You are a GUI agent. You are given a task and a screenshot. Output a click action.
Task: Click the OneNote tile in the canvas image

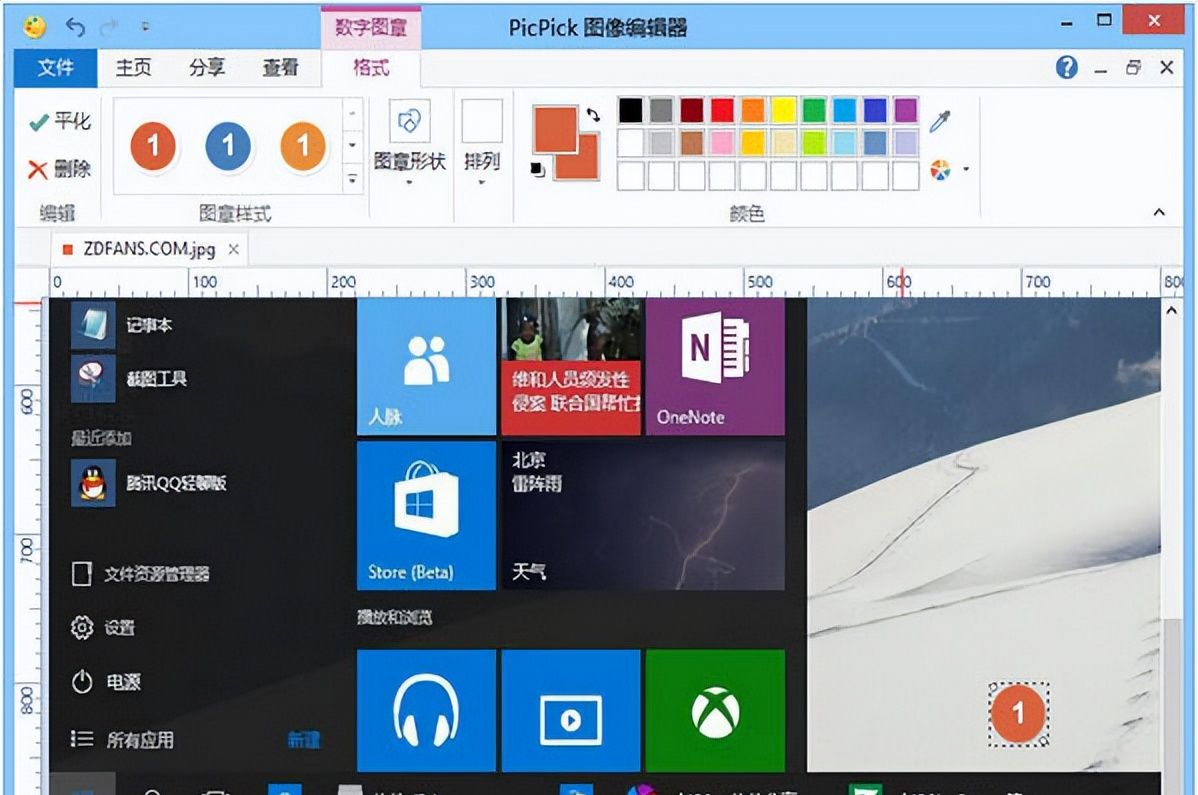[715, 367]
